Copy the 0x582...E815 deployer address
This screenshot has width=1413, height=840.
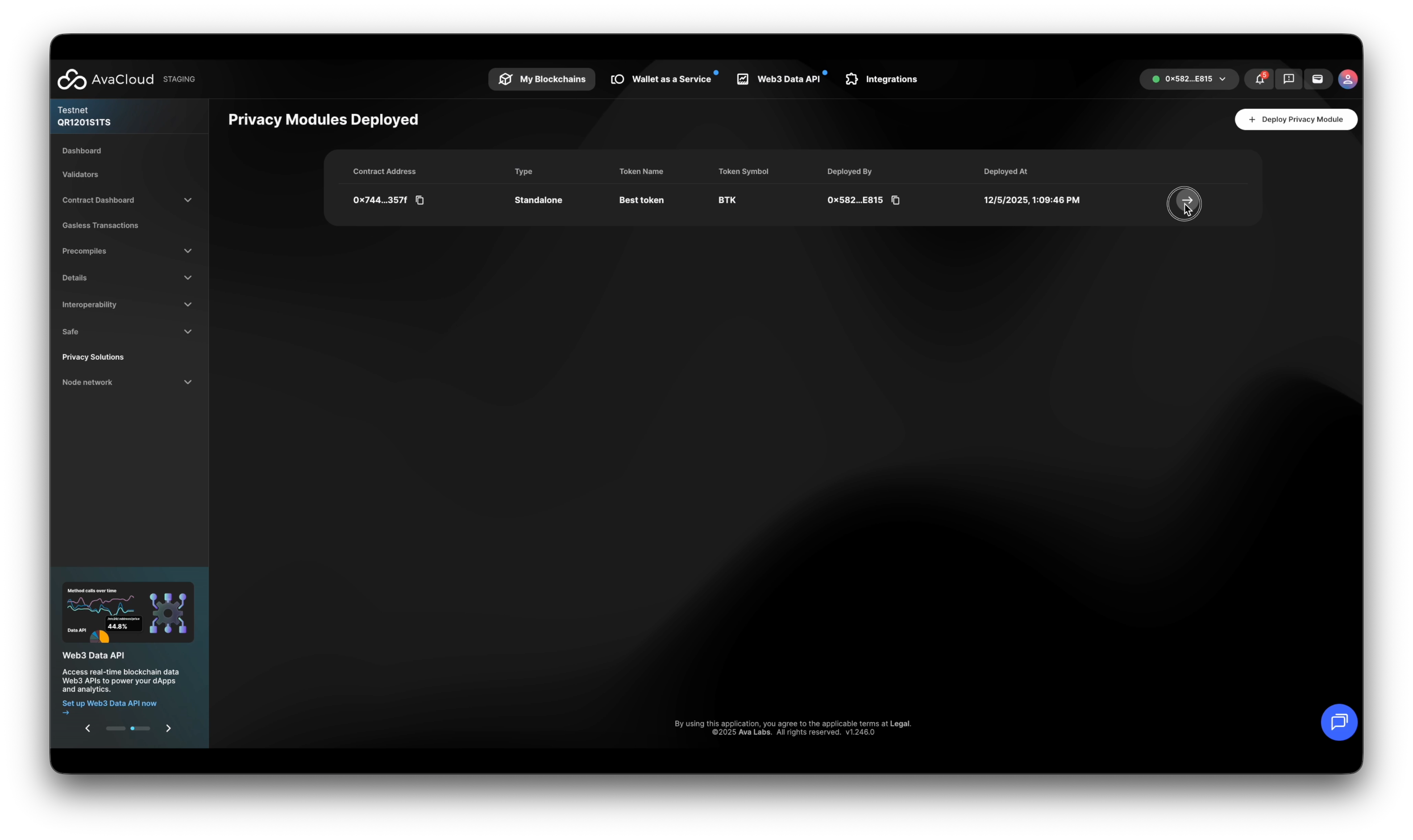(x=895, y=200)
